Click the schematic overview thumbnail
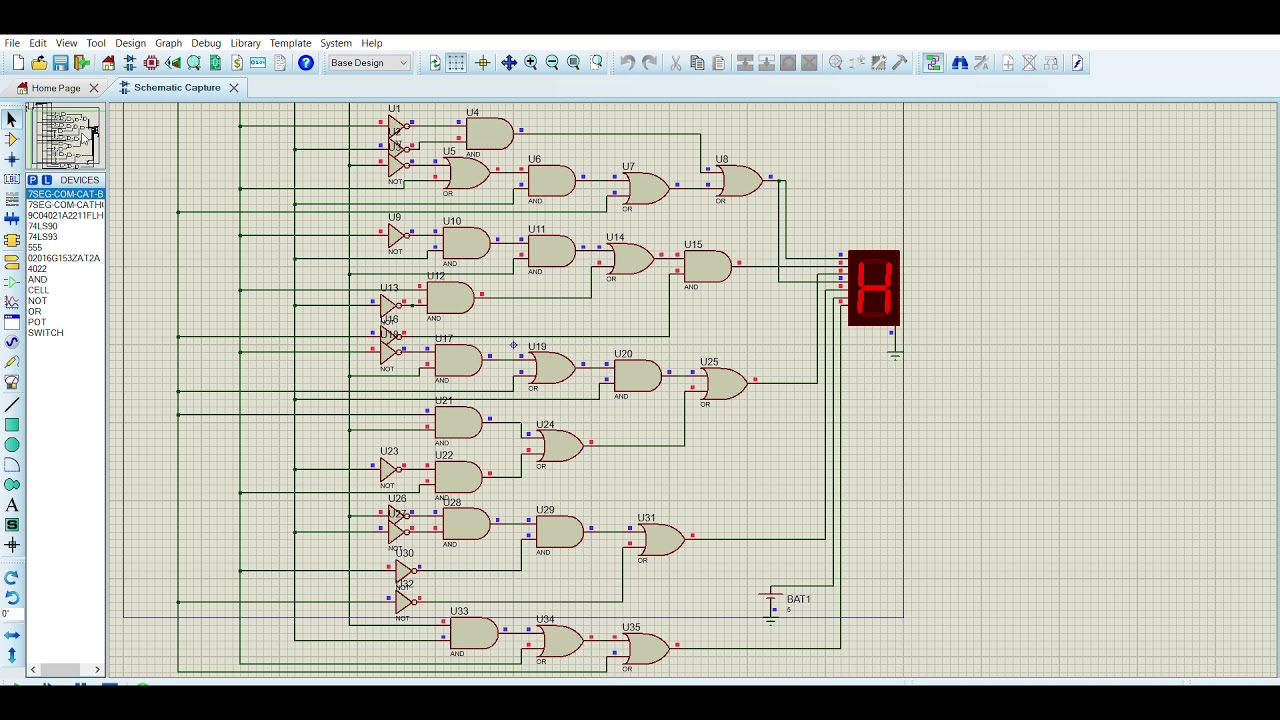1280x720 pixels. [x=65, y=136]
